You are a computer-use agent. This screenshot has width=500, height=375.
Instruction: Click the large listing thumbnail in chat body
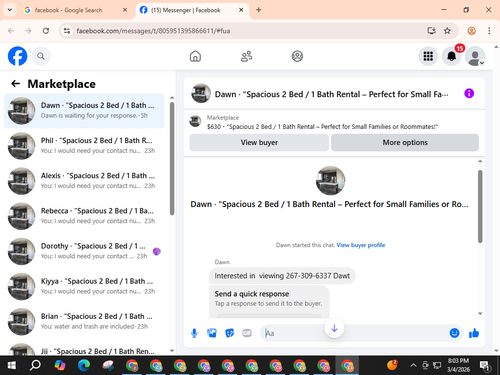point(330,181)
